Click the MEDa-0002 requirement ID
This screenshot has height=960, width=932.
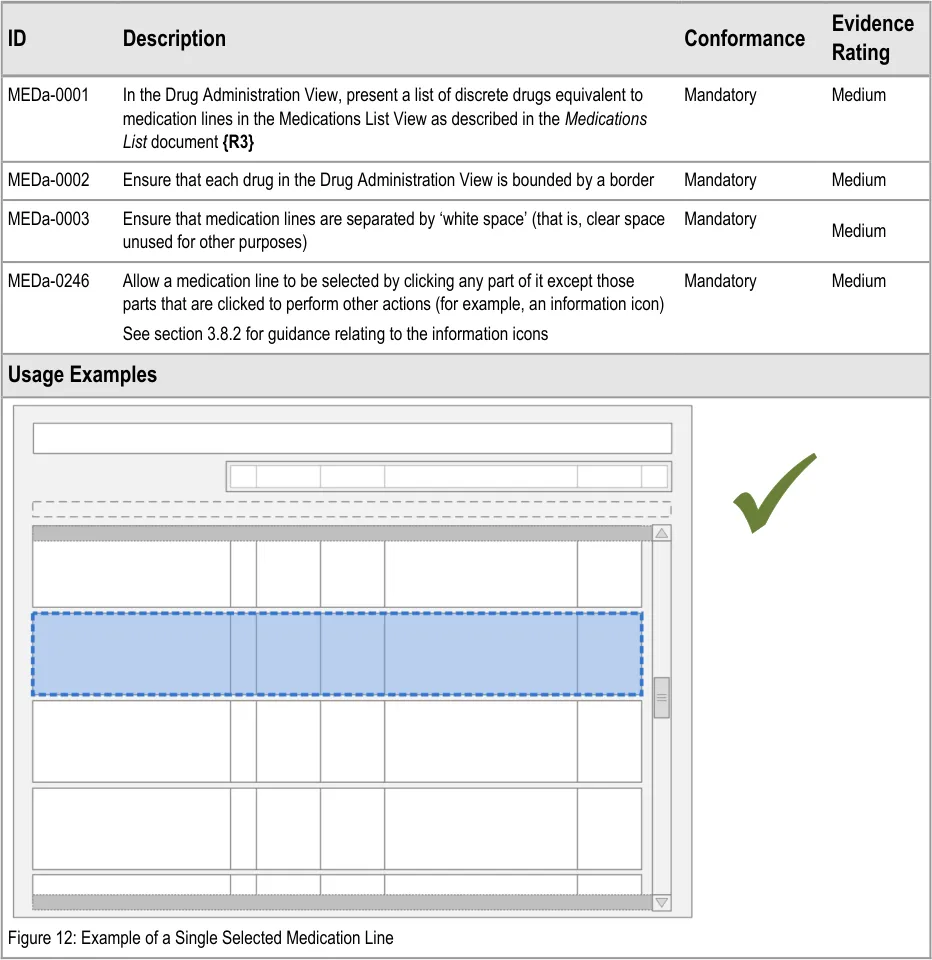[x=48, y=181]
